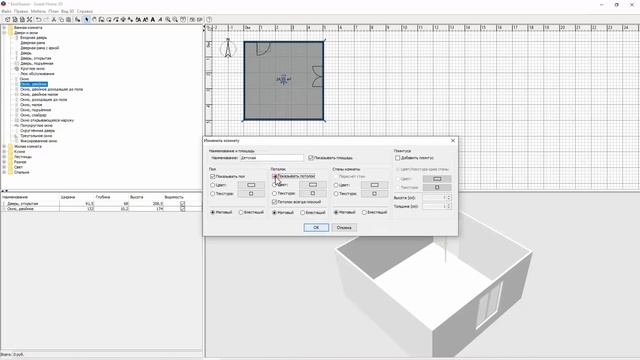Viewport: 640px width, 360px height.
Task: Activate the Create dimensions tool
Action: 123,19
